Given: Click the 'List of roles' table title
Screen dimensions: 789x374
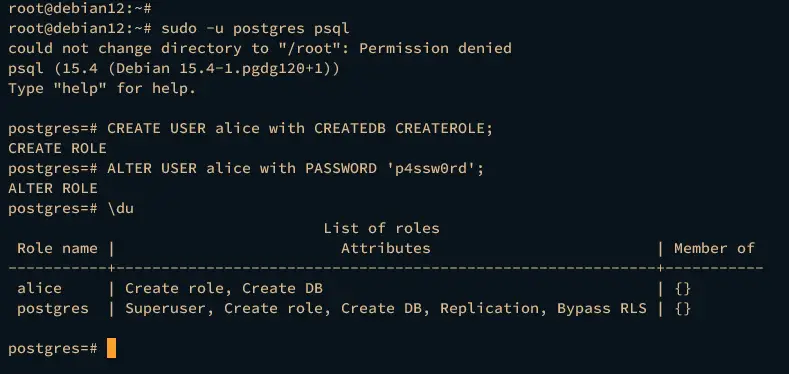Looking at the screenshot, I should (381, 228).
